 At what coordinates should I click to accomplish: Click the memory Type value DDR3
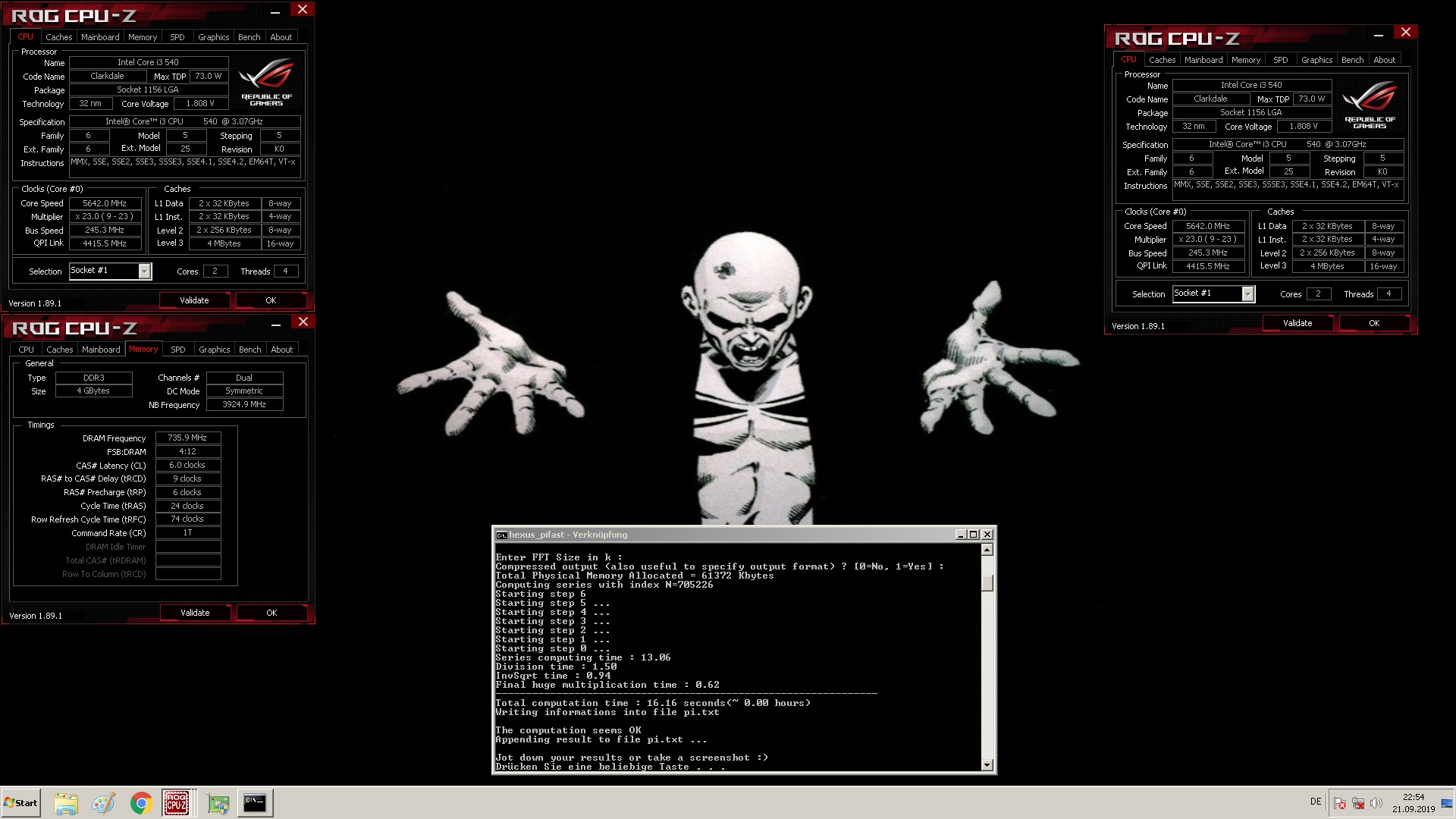[x=94, y=378]
